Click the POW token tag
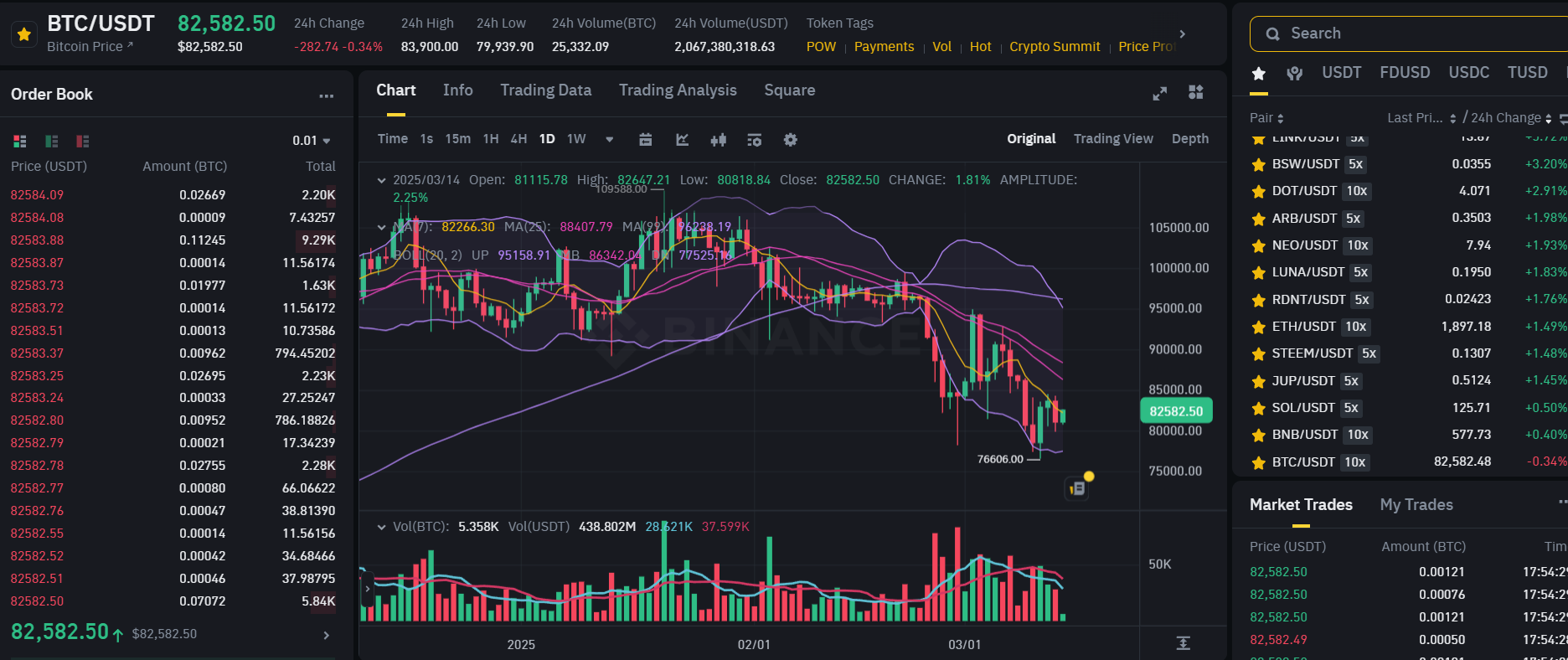 (821, 47)
